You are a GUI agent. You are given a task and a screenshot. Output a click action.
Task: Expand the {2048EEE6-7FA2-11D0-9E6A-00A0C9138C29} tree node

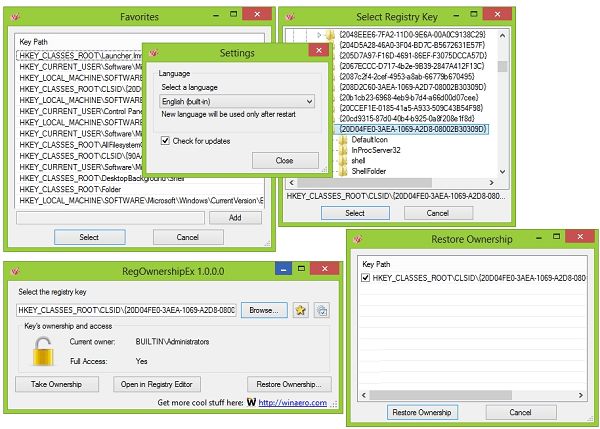click(x=321, y=34)
